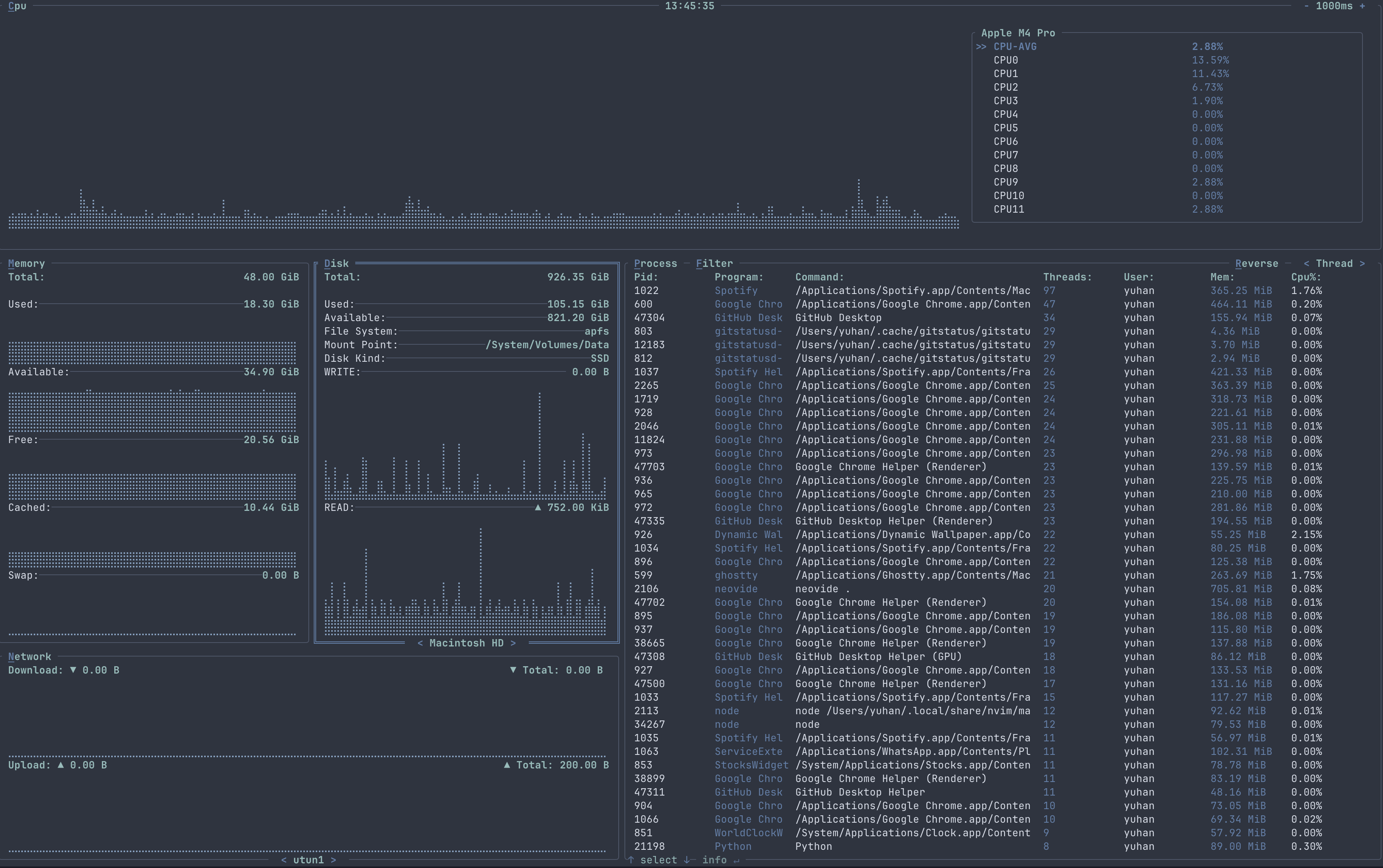Select the Spotify process with Pid 1022
The width and height of the screenshot is (1383, 868).
[x=736, y=290]
